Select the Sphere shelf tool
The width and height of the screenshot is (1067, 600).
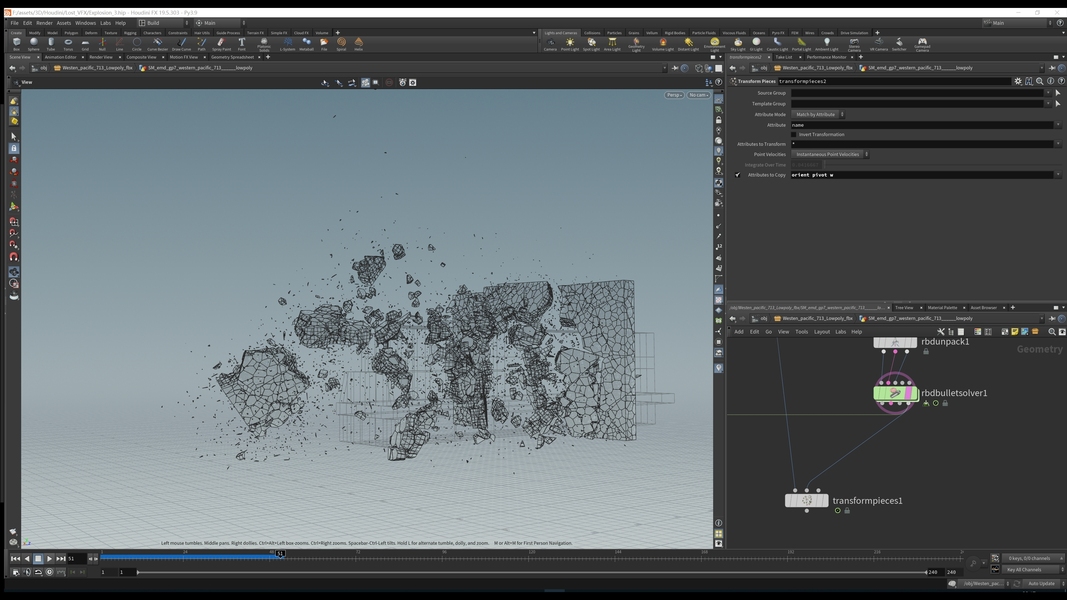pos(33,44)
